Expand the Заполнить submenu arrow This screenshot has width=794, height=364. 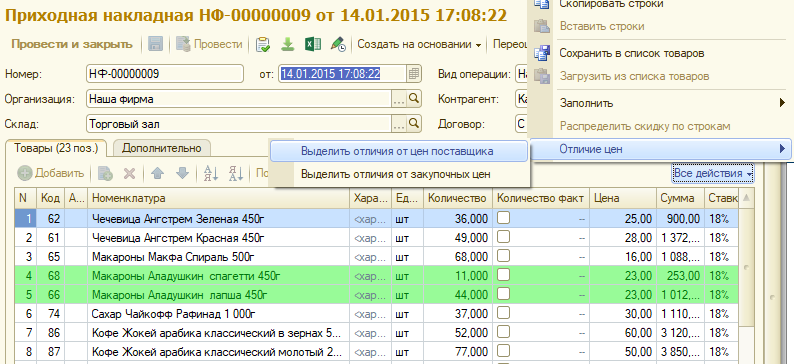click(x=782, y=103)
